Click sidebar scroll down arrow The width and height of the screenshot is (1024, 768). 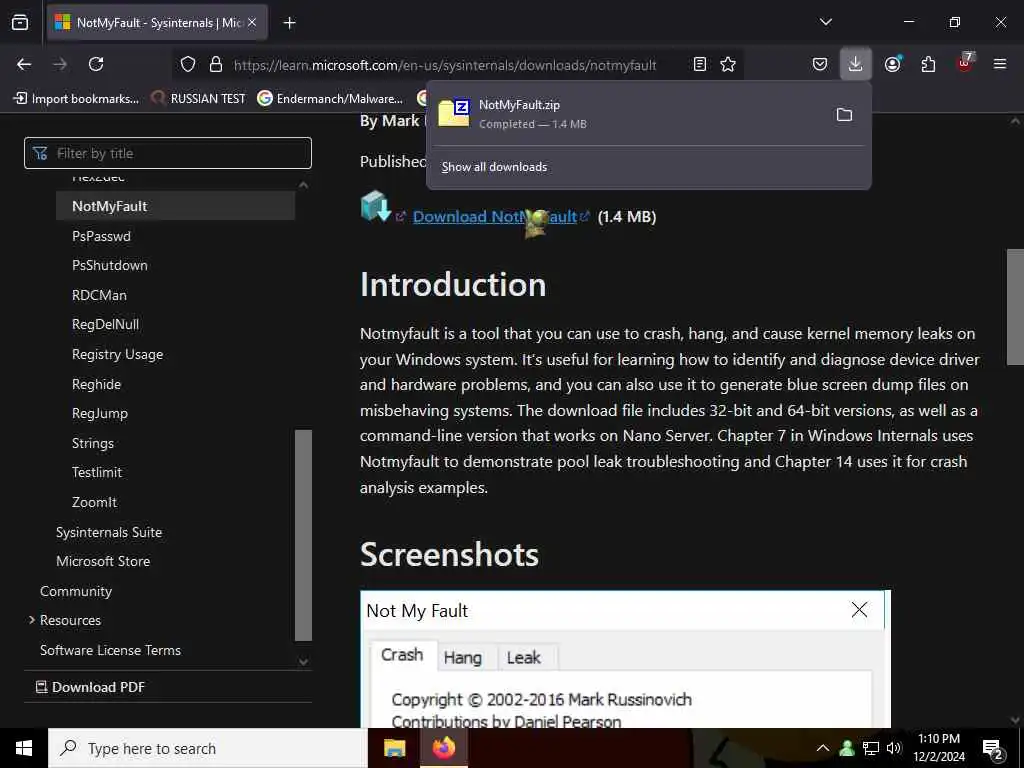[x=303, y=662]
